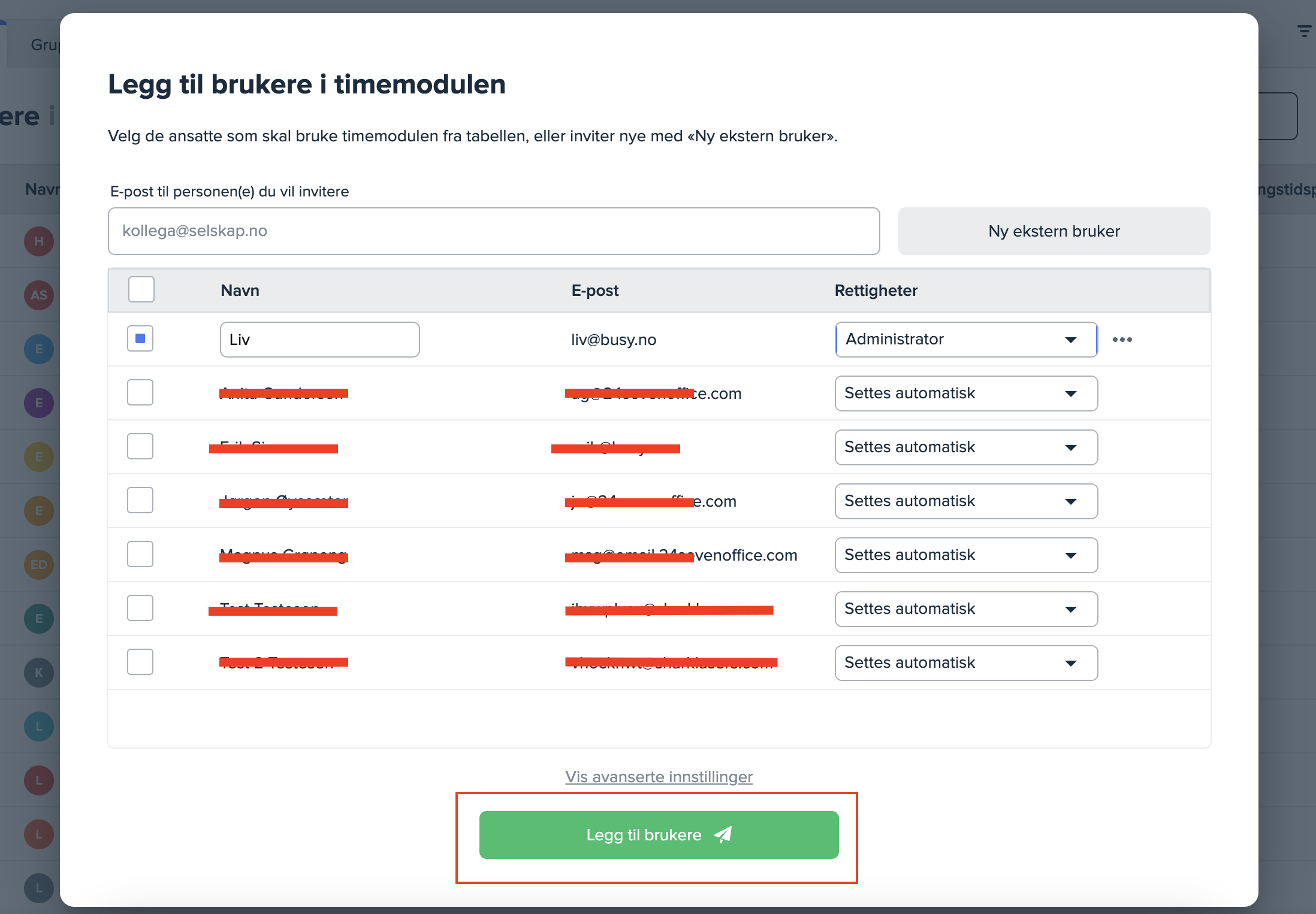Click the Navn column header

coord(240,290)
